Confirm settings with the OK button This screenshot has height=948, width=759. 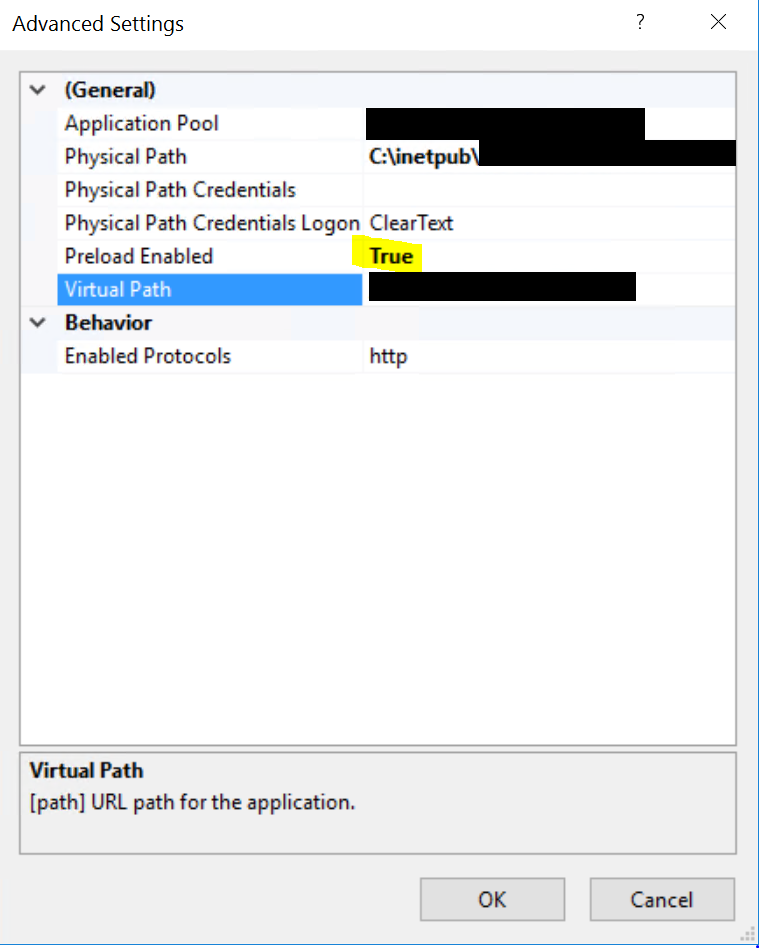tap(492, 900)
